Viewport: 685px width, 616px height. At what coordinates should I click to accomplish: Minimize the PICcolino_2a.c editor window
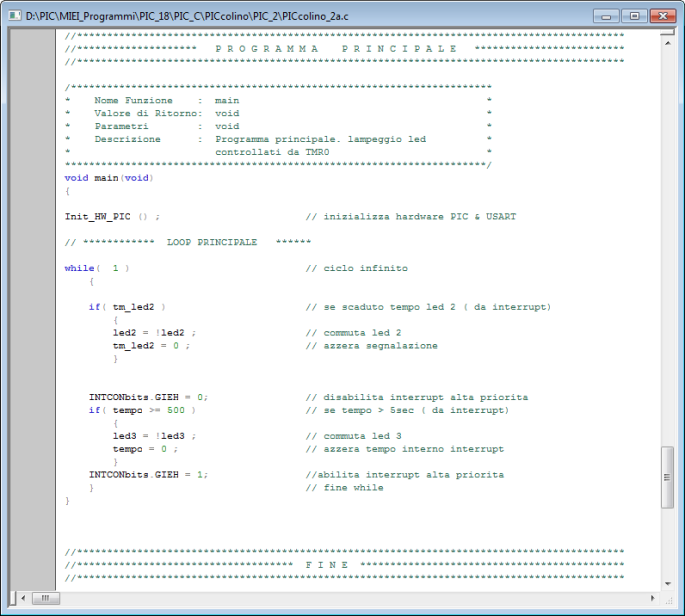pyautogui.click(x=606, y=16)
